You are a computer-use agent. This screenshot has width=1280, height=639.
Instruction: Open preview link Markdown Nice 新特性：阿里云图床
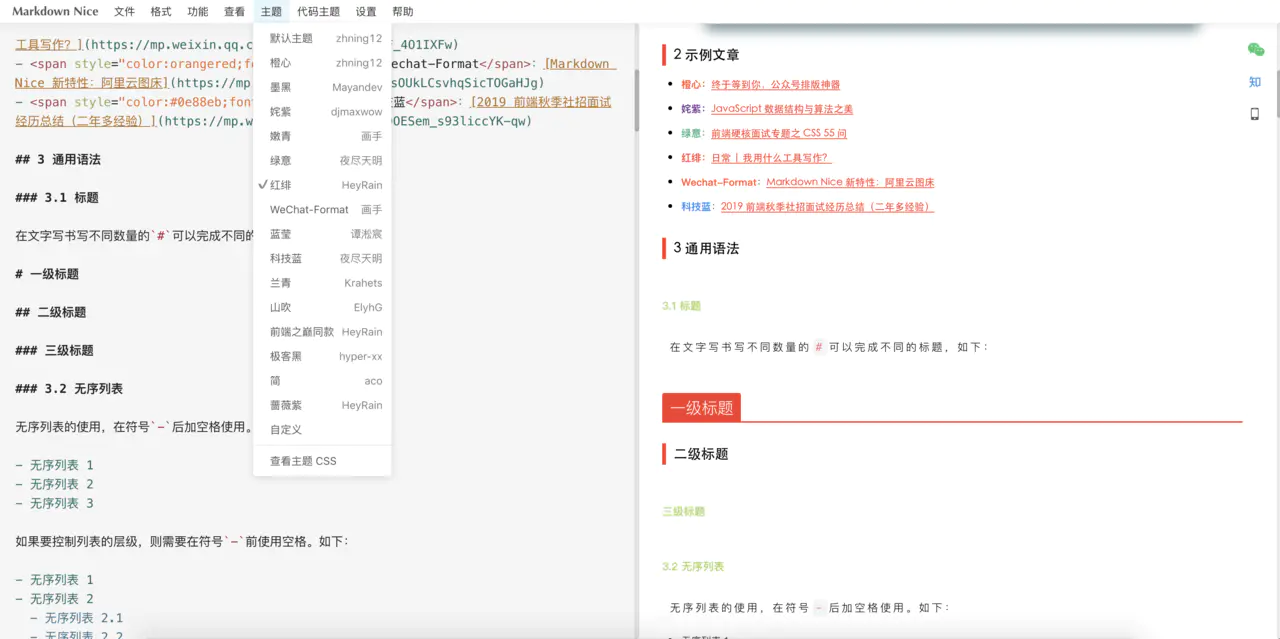pyautogui.click(x=850, y=182)
